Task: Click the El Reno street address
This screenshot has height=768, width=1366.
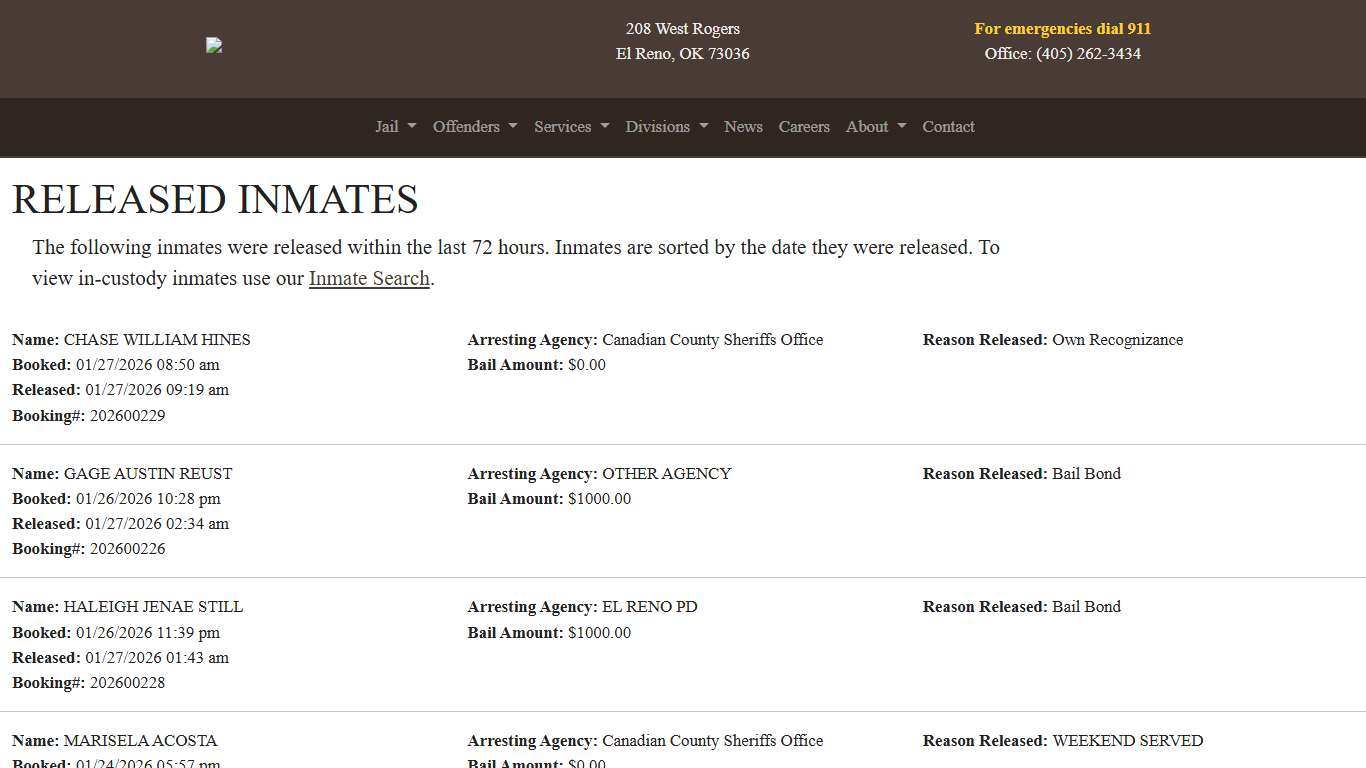Action: pyautogui.click(x=683, y=41)
